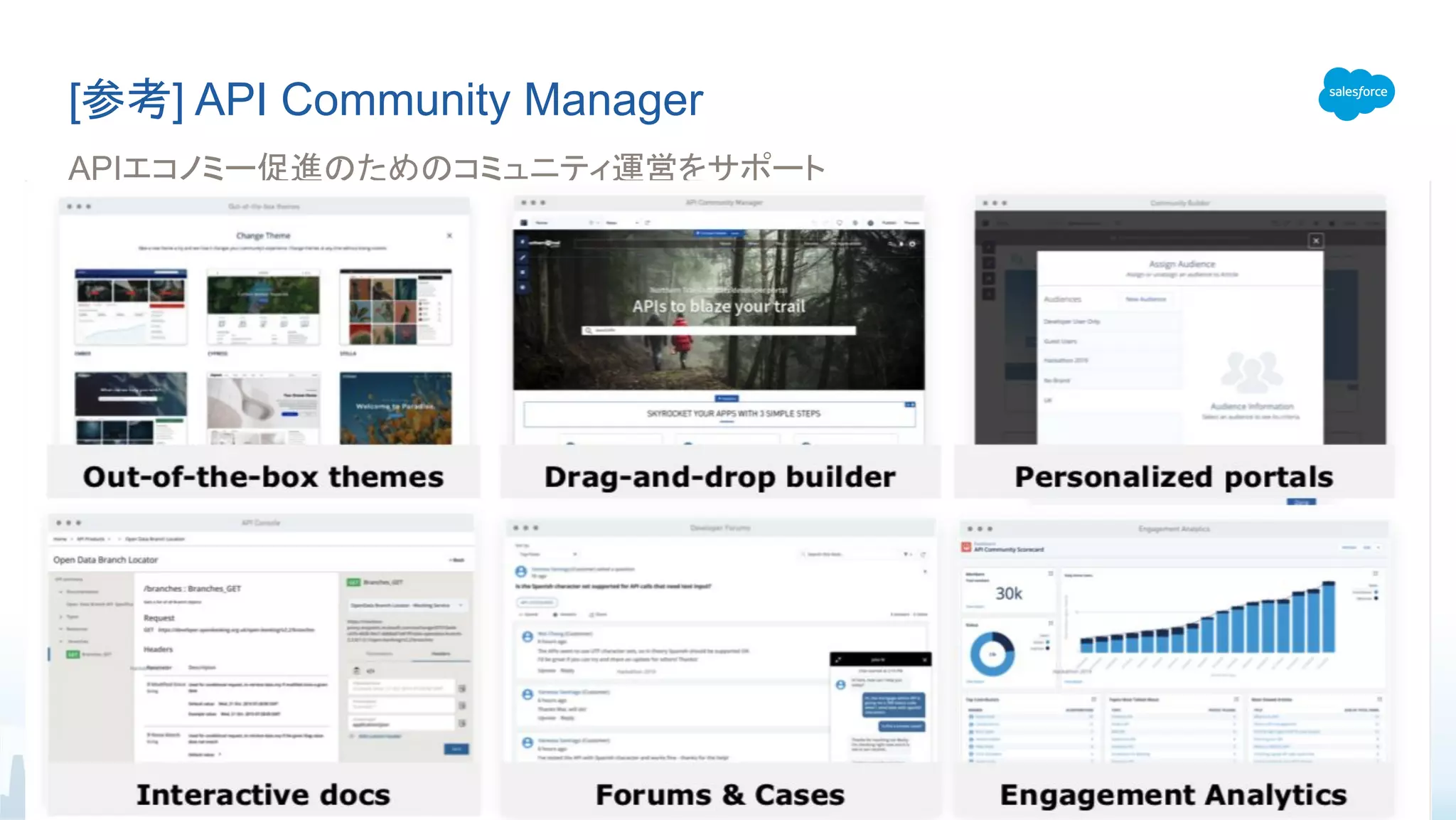Select the Welcome to Paradise theme thumbnail
The image size is (1456, 820).
click(395, 408)
